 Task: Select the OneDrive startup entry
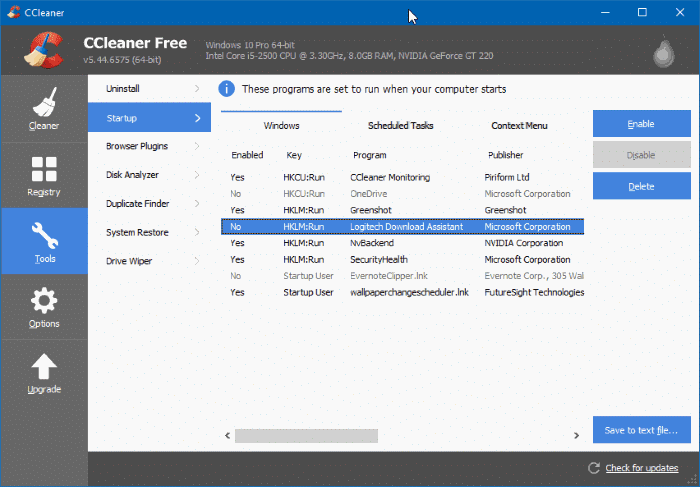(x=402, y=194)
